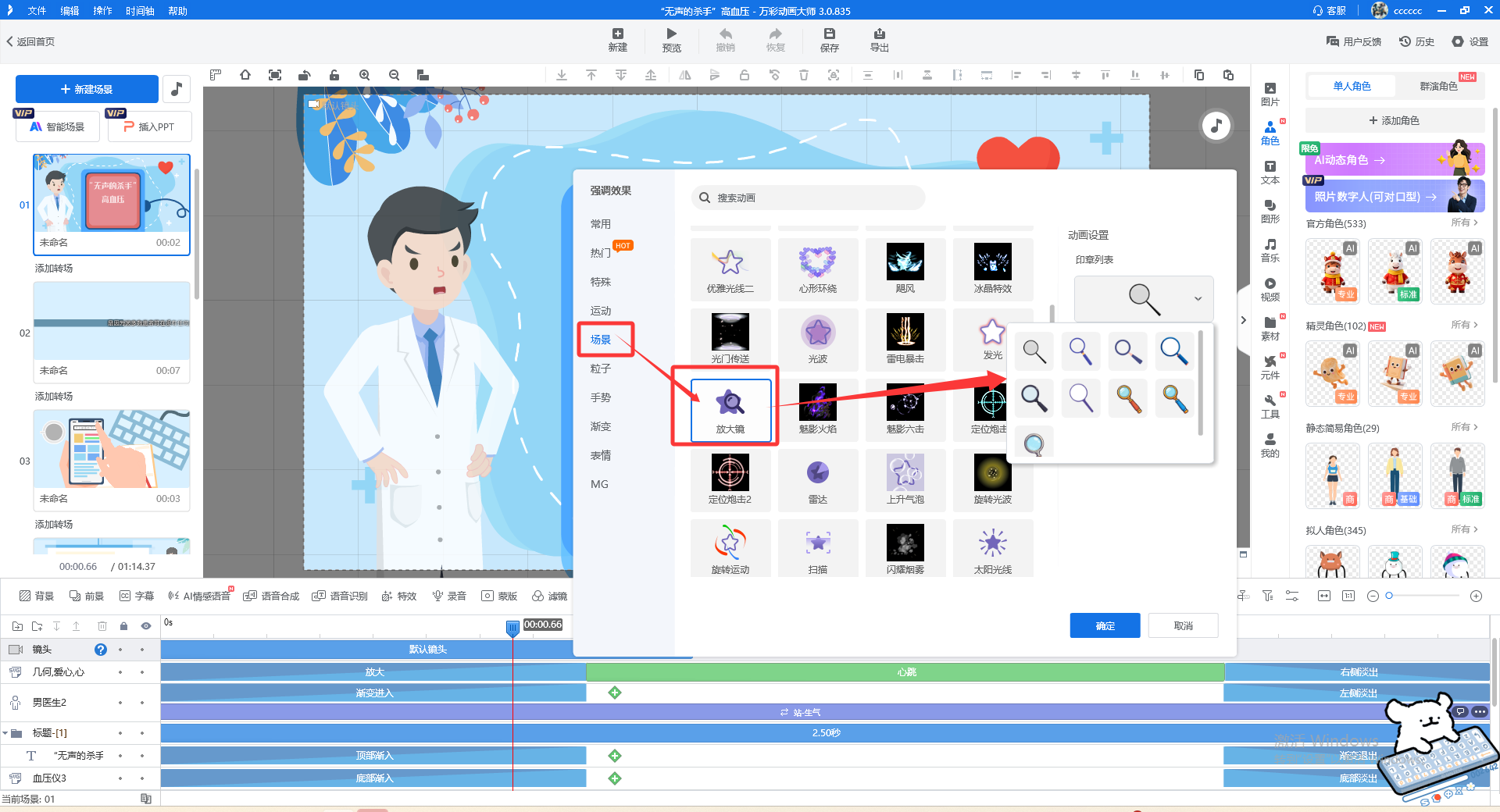This screenshot has width=1500, height=812.
Task: Click the 确定 confirm button
Action: (x=1105, y=625)
